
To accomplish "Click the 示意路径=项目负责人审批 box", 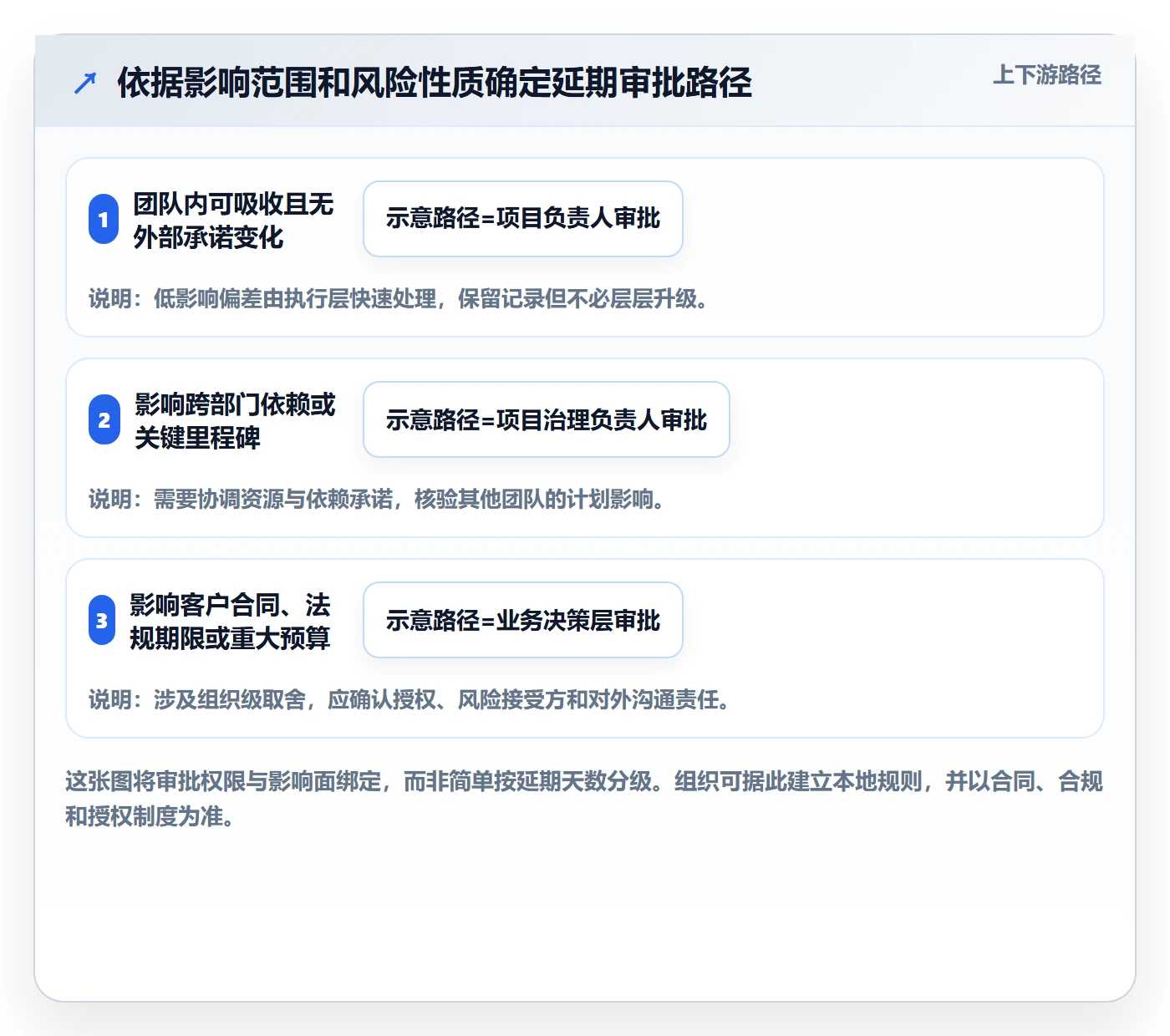I will pos(523,219).
